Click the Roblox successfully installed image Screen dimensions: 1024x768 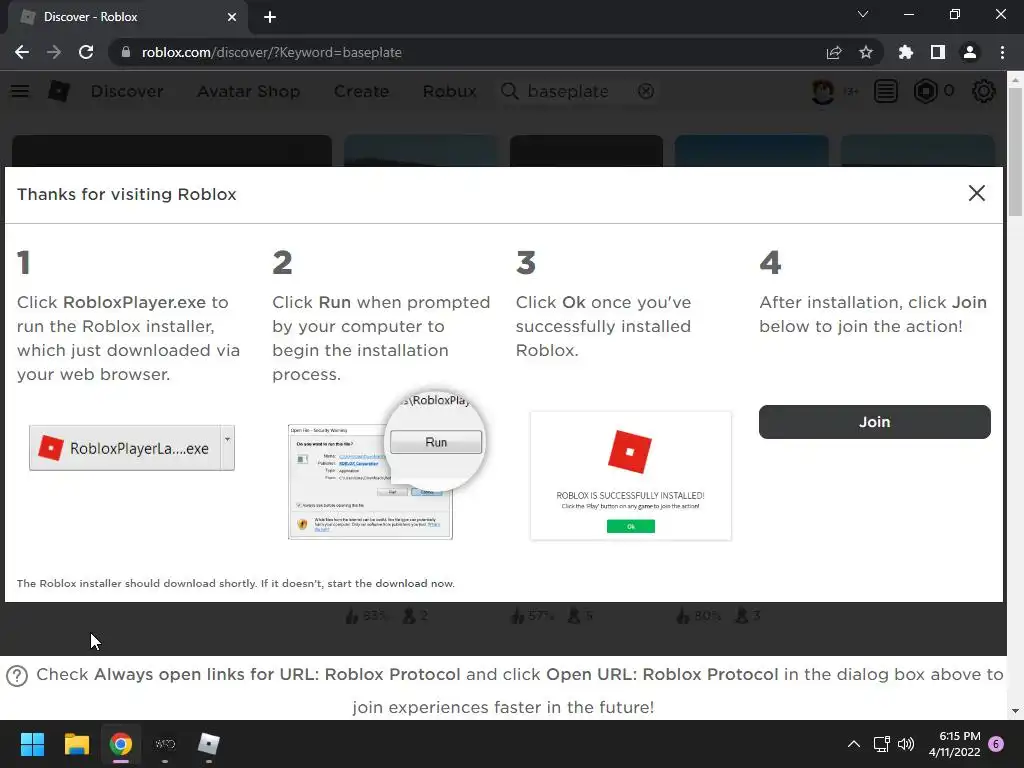point(631,475)
